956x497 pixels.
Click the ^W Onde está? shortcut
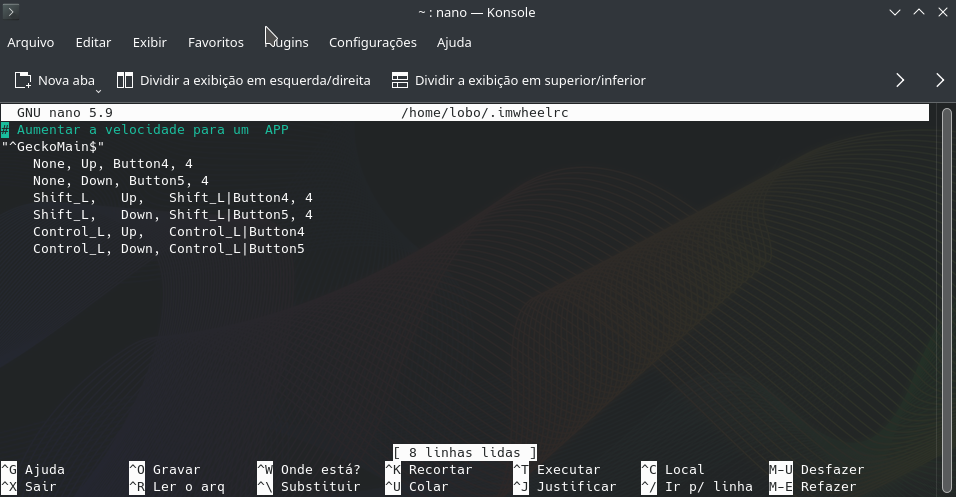[309, 470]
